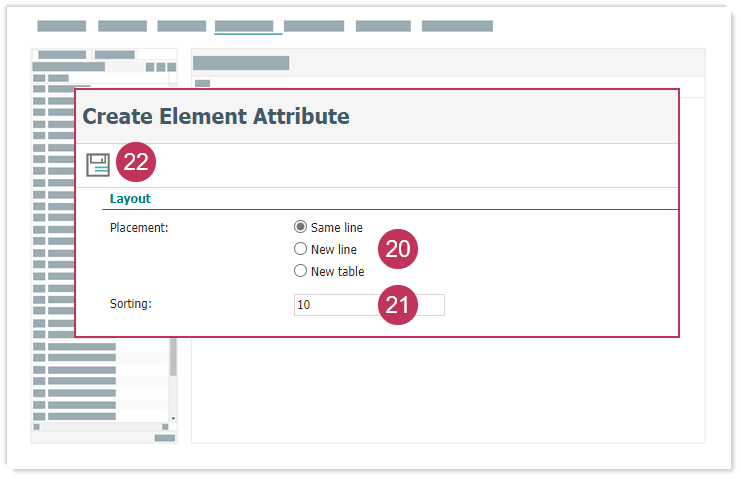
Task: Click the "Layout" section header
Action: point(130,199)
